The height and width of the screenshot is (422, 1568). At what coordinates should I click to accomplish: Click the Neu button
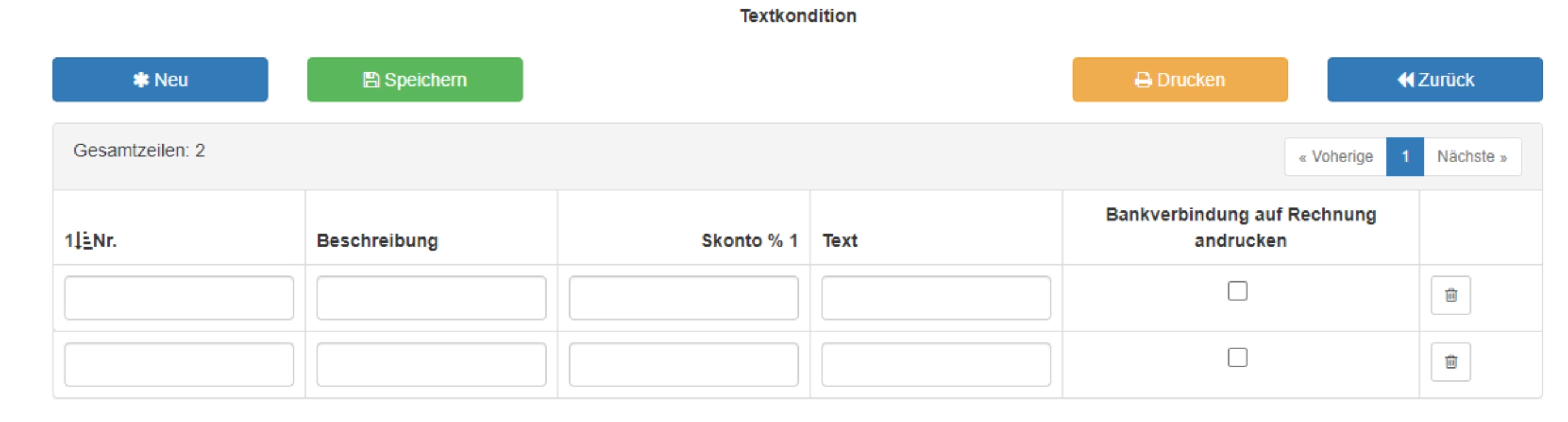point(160,80)
